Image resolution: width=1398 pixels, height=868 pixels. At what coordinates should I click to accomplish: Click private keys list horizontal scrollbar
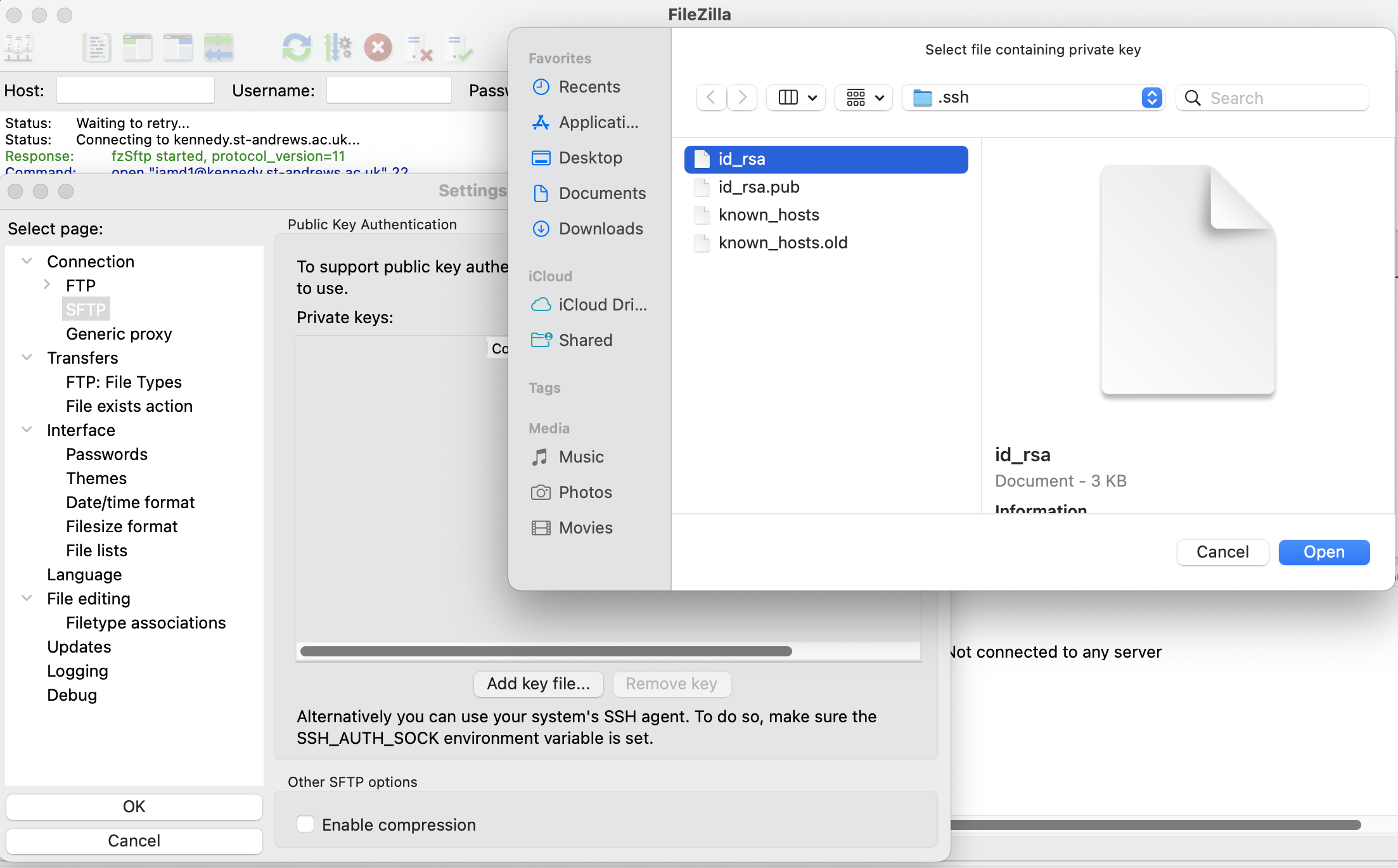pyautogui.click(x=546, y=651)
